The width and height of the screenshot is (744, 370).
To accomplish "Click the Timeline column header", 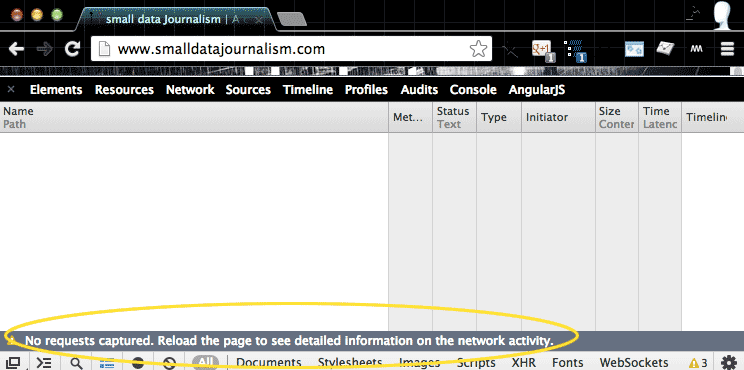I will (x=713, y=117).
